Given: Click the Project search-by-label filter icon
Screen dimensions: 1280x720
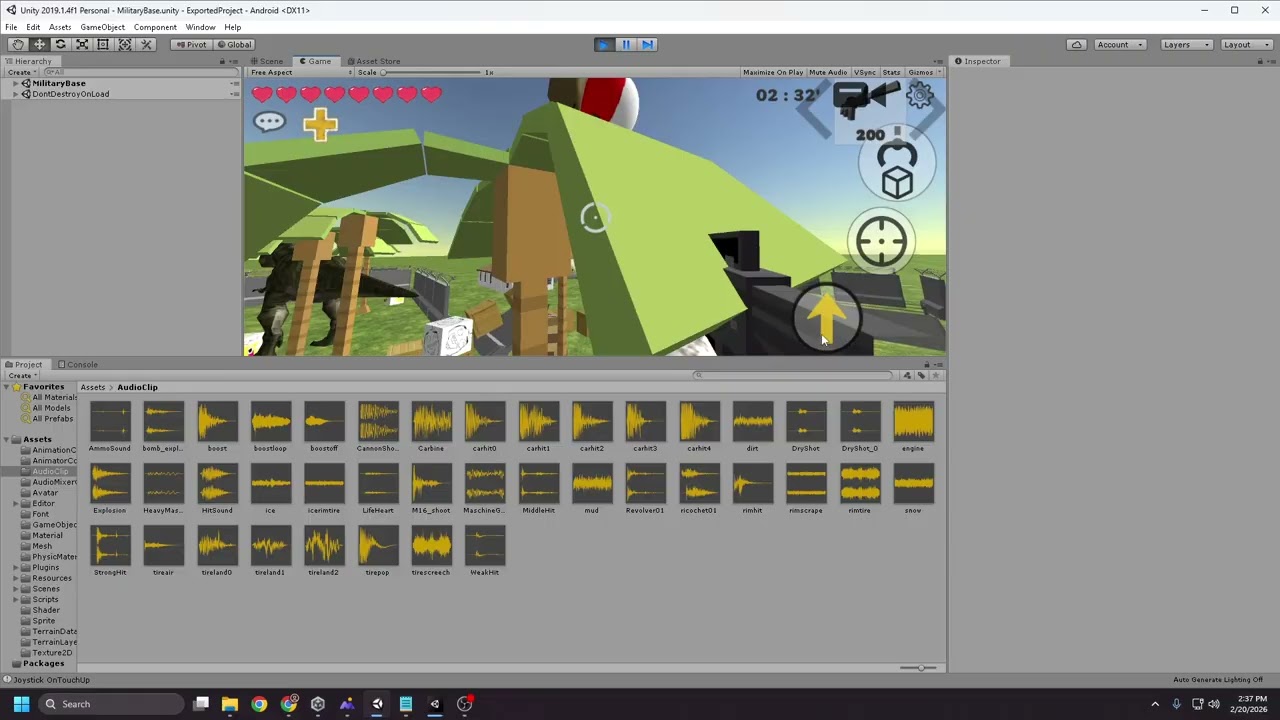Looking at the screenshot, I should [921, 376].
